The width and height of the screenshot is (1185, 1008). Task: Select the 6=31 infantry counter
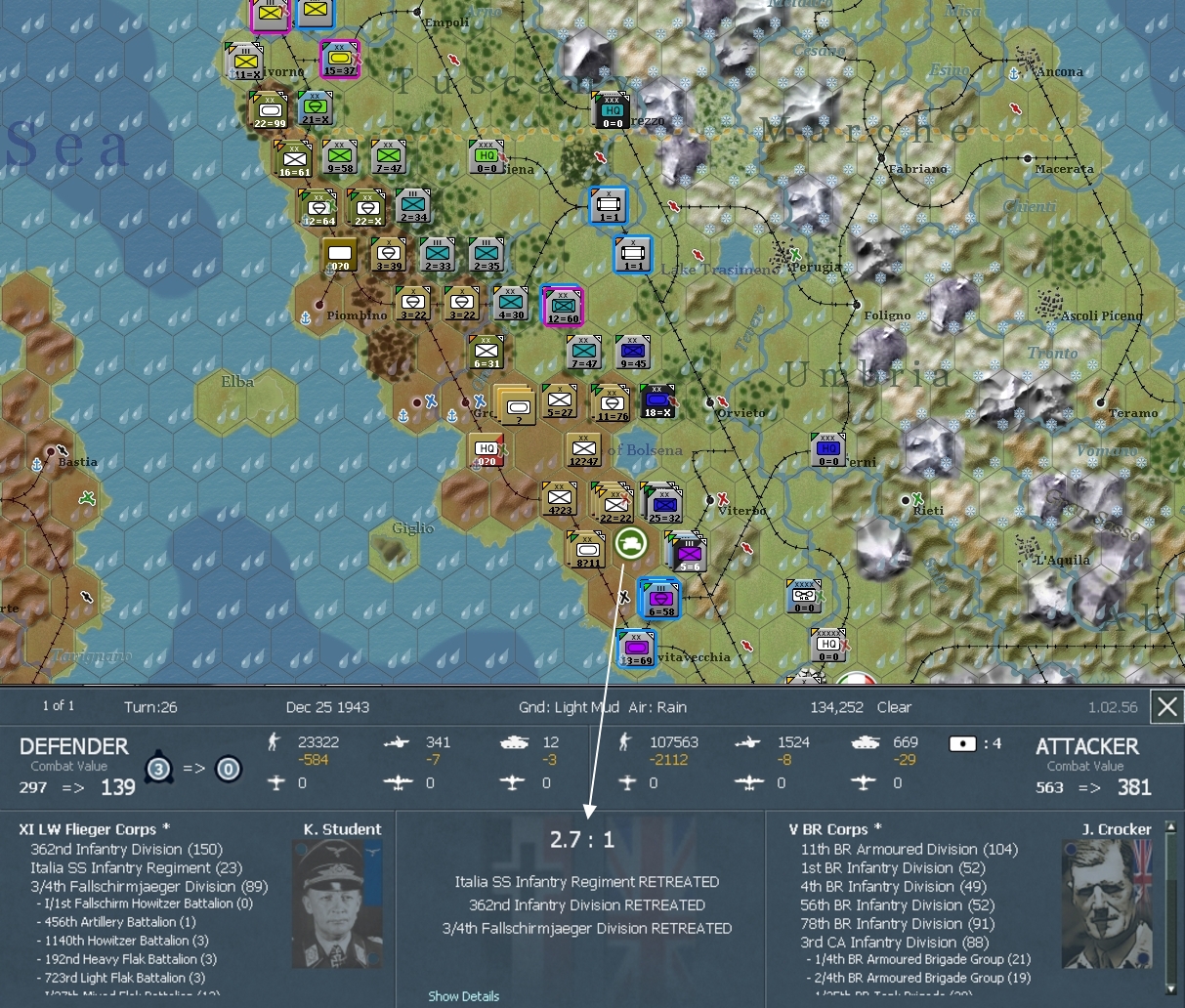(x=487, y=352)
